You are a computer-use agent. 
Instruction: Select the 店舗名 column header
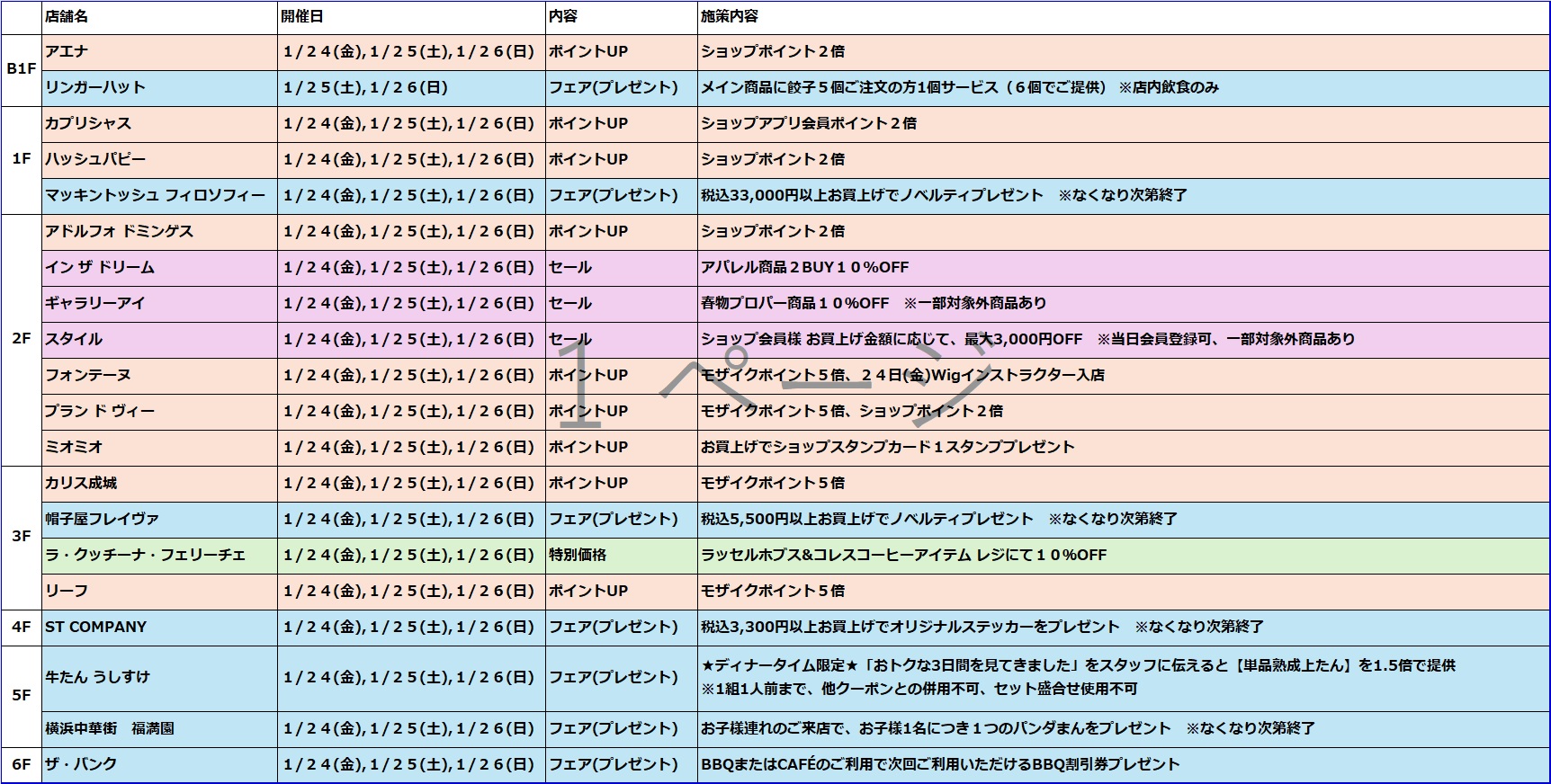[159, 17]
